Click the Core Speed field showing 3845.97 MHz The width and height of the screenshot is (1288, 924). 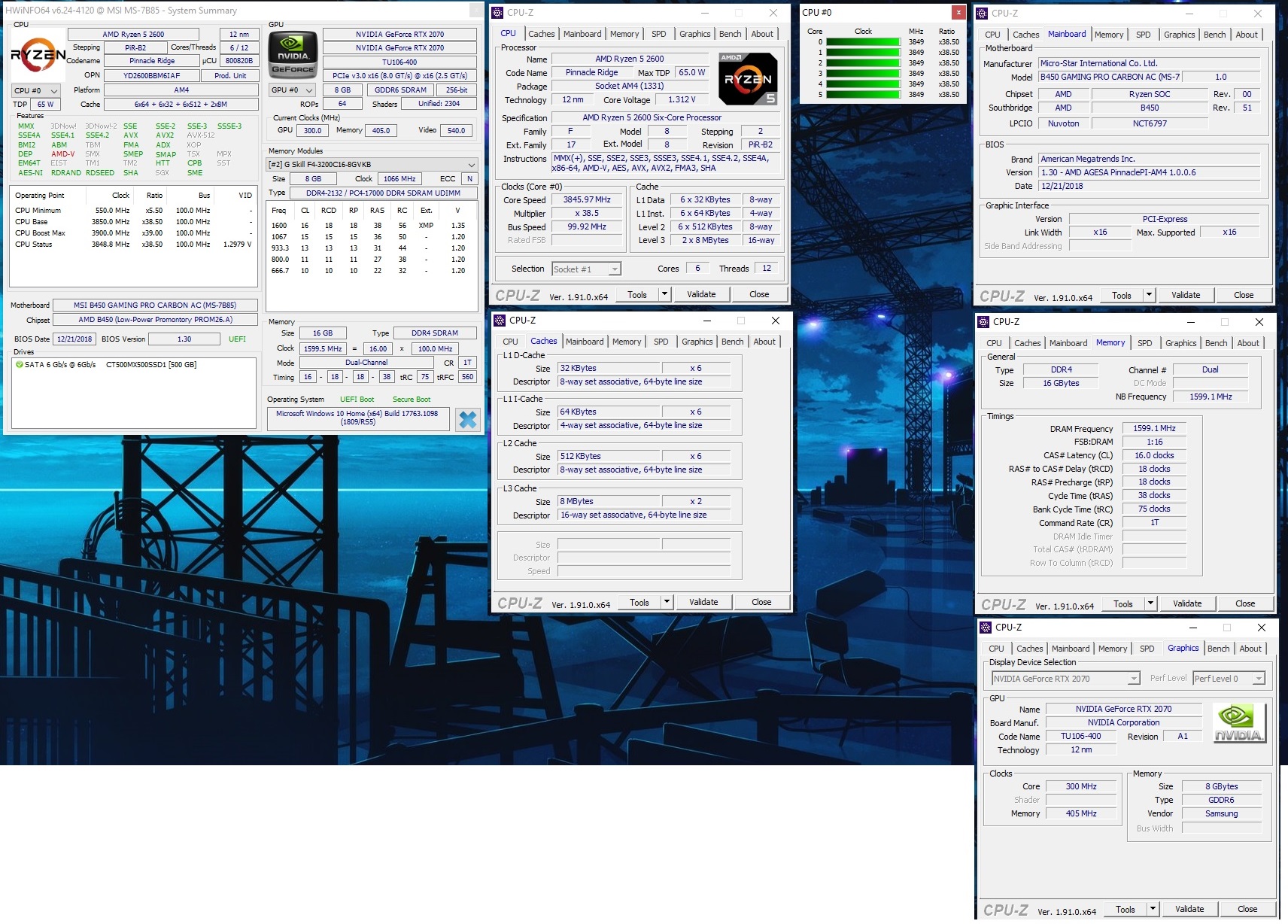pyautogui.click(x=587, y=200)
